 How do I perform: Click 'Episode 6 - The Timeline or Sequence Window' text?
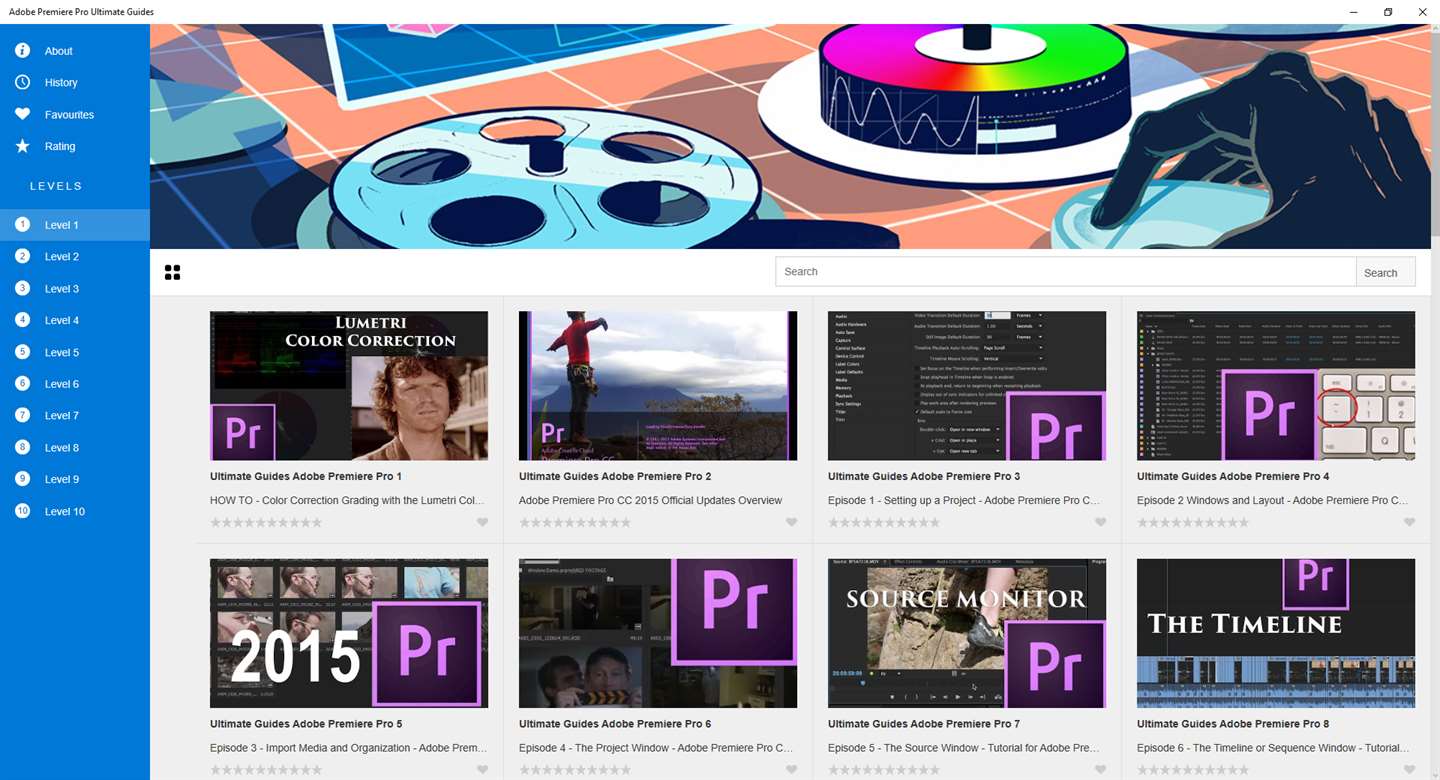[1273, 748]
